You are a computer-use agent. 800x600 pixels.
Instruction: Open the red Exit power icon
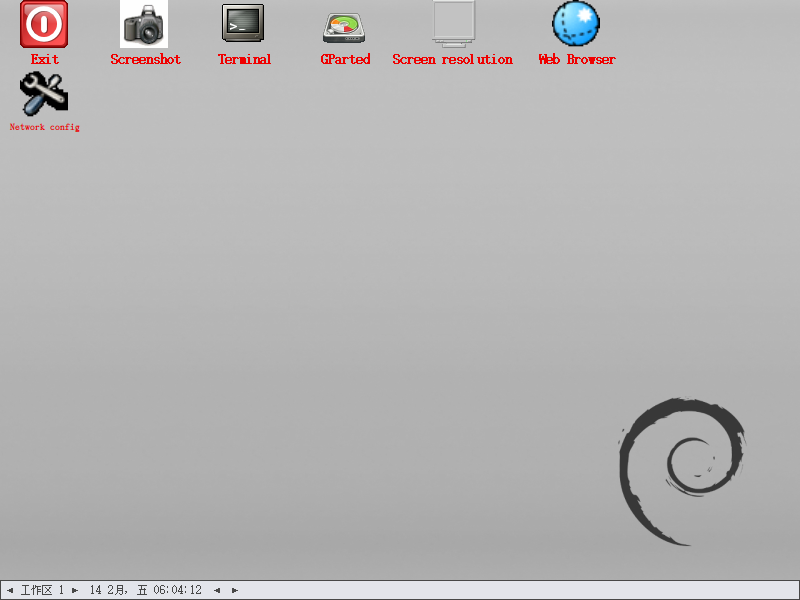(44, 24)
